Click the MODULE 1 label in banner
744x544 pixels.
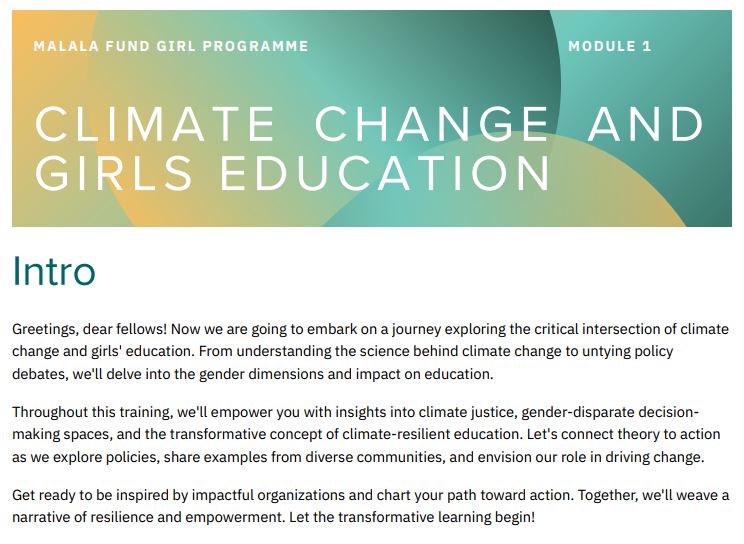tap(609, 46)
